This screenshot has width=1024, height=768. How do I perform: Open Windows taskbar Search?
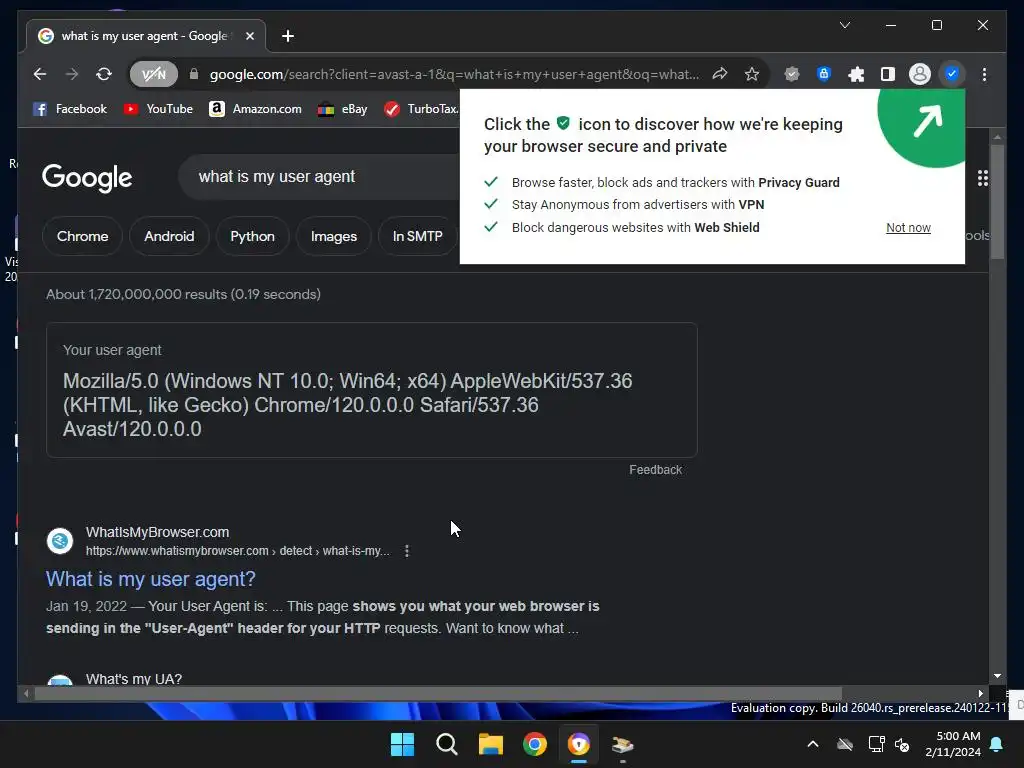[447, 744]
